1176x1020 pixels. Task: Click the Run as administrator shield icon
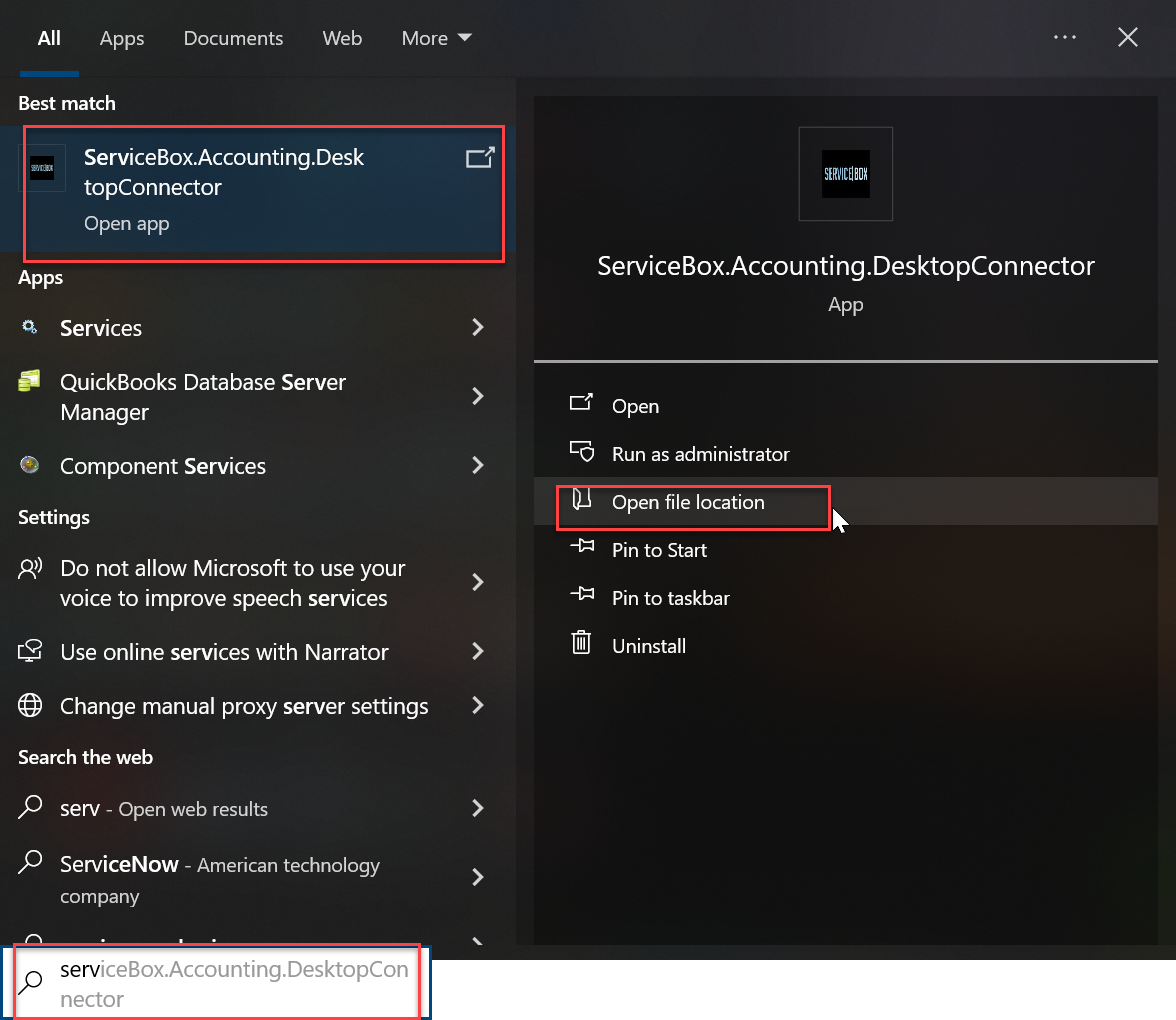(x=582, y=452)
